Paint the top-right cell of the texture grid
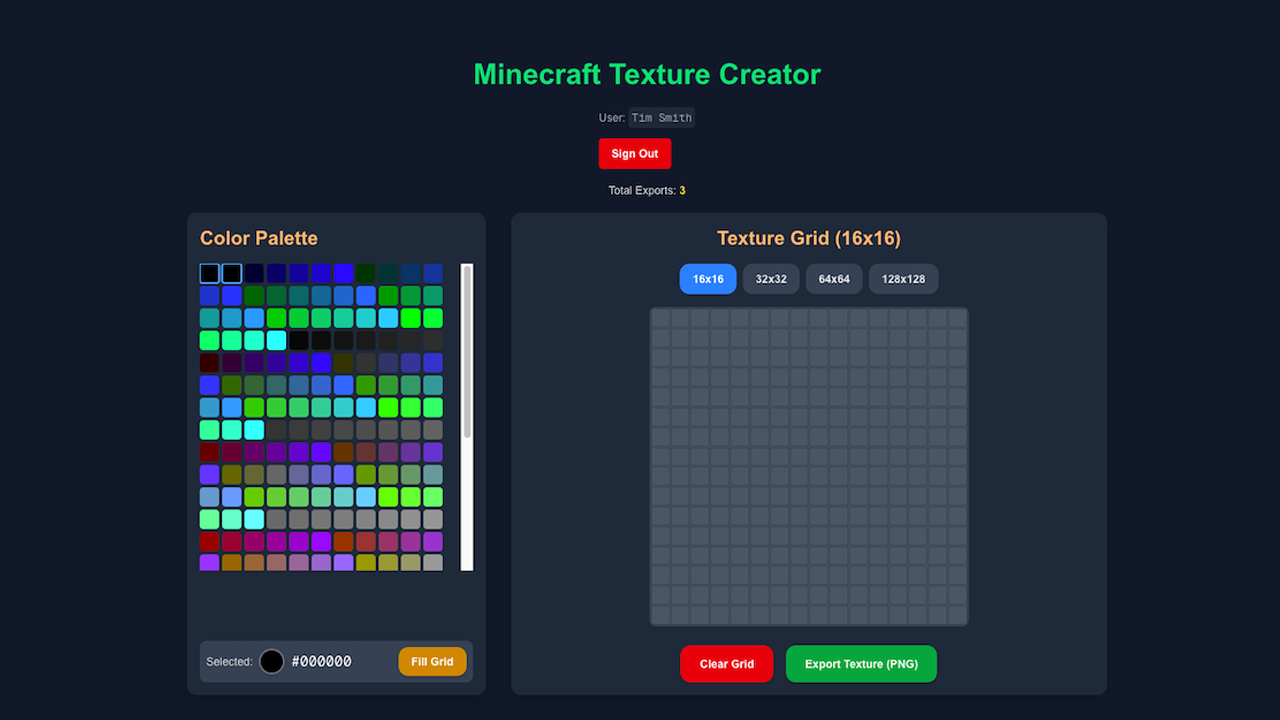Screen dimensions: 1280x720 [x=957, y=318]
